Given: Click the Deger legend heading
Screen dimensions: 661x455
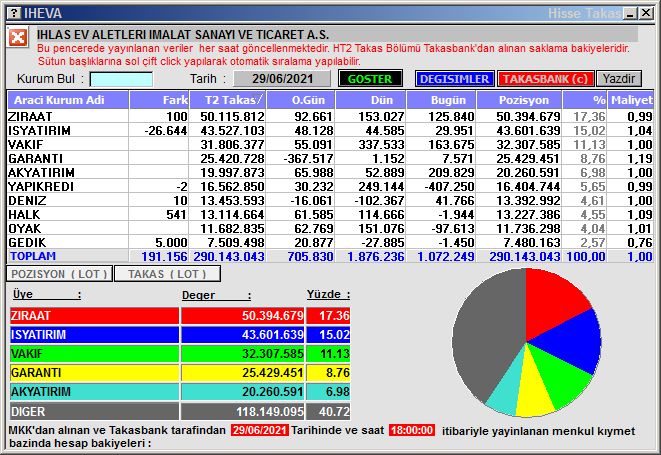Looking at the screenshot, I should click(x=216, y=295).
